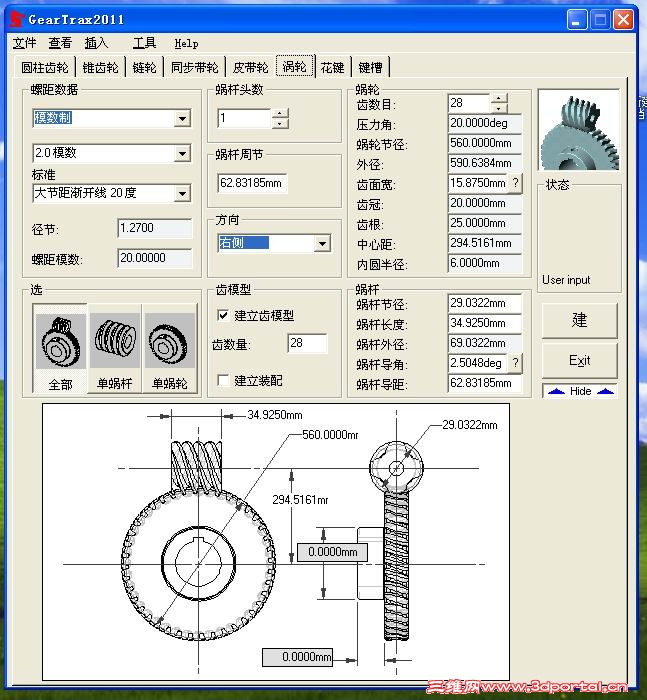Select the 单蜗杆 single worm icon
Image resolution: width=647 pixels, height=700 pixels.
pos(115,349)
